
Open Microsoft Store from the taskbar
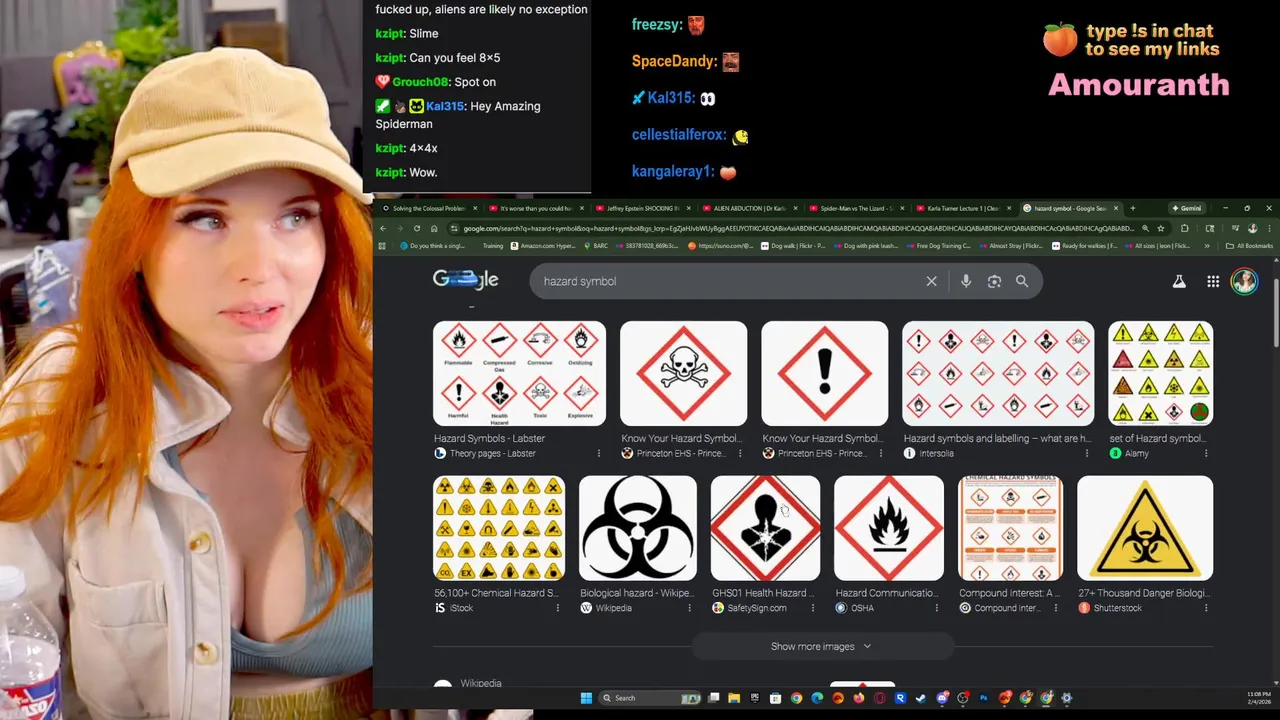point(775,698)
